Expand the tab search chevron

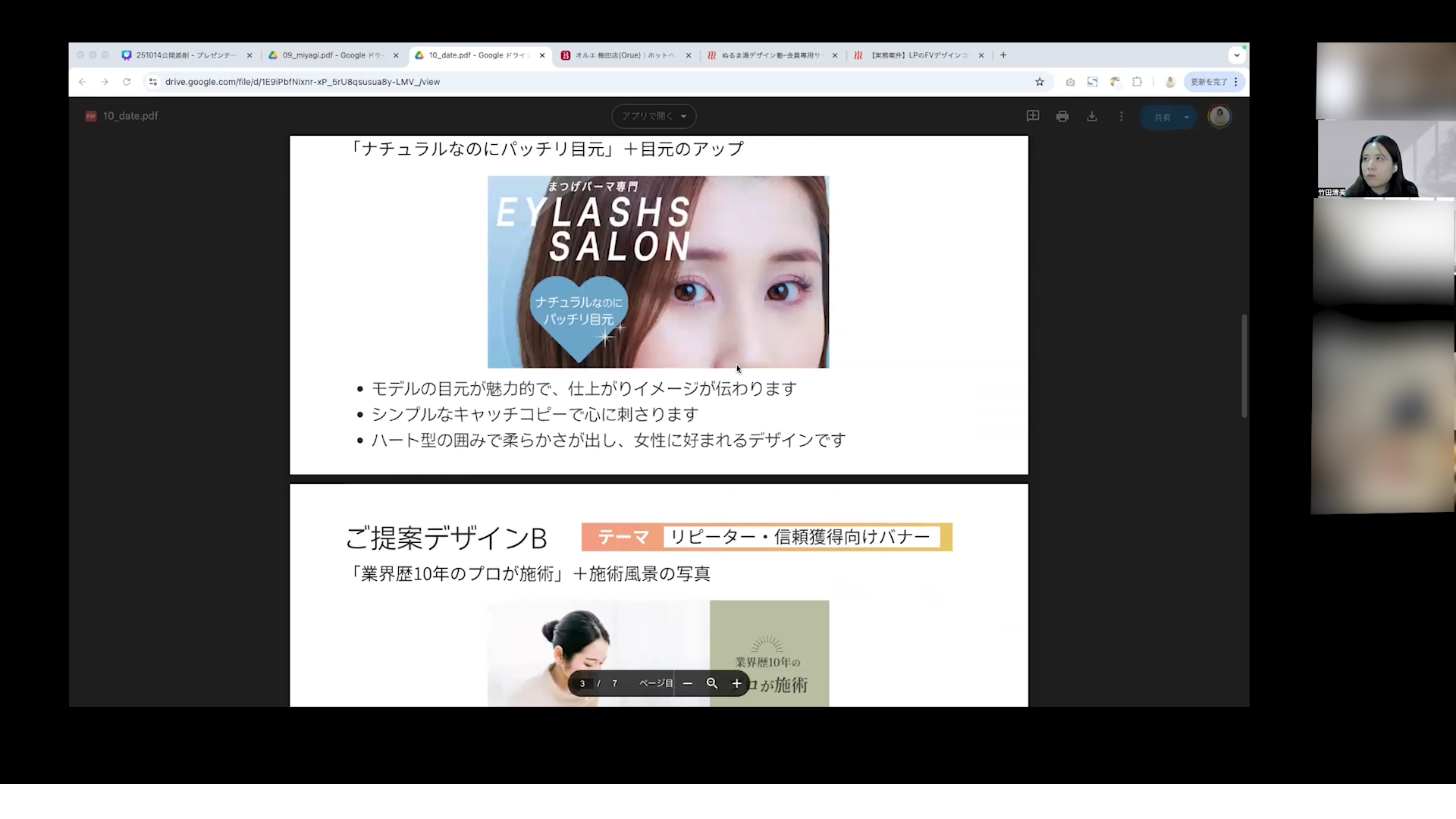[1237, 55]
